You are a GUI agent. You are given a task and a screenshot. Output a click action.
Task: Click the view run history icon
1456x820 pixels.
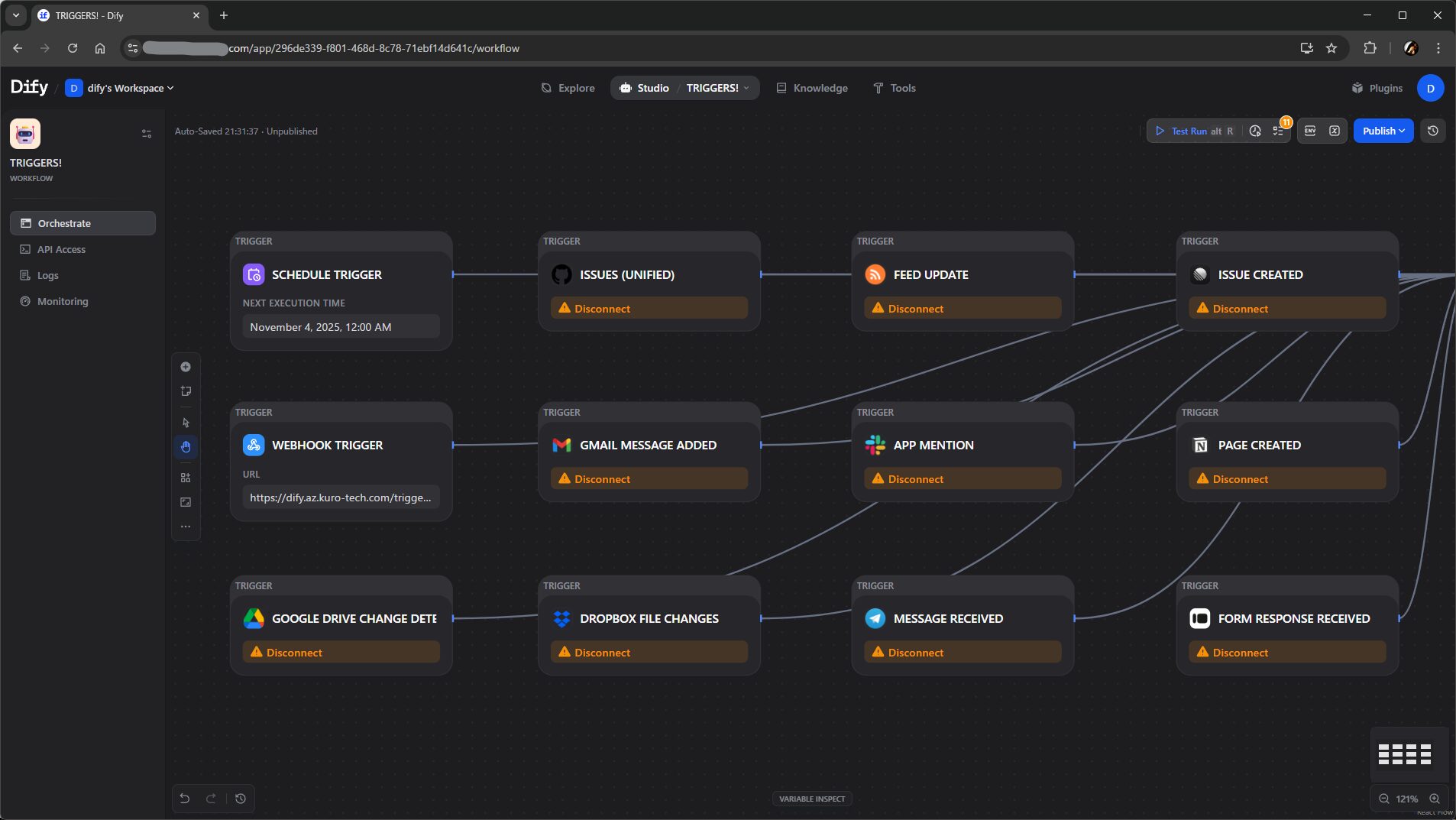click(1255, 131)
